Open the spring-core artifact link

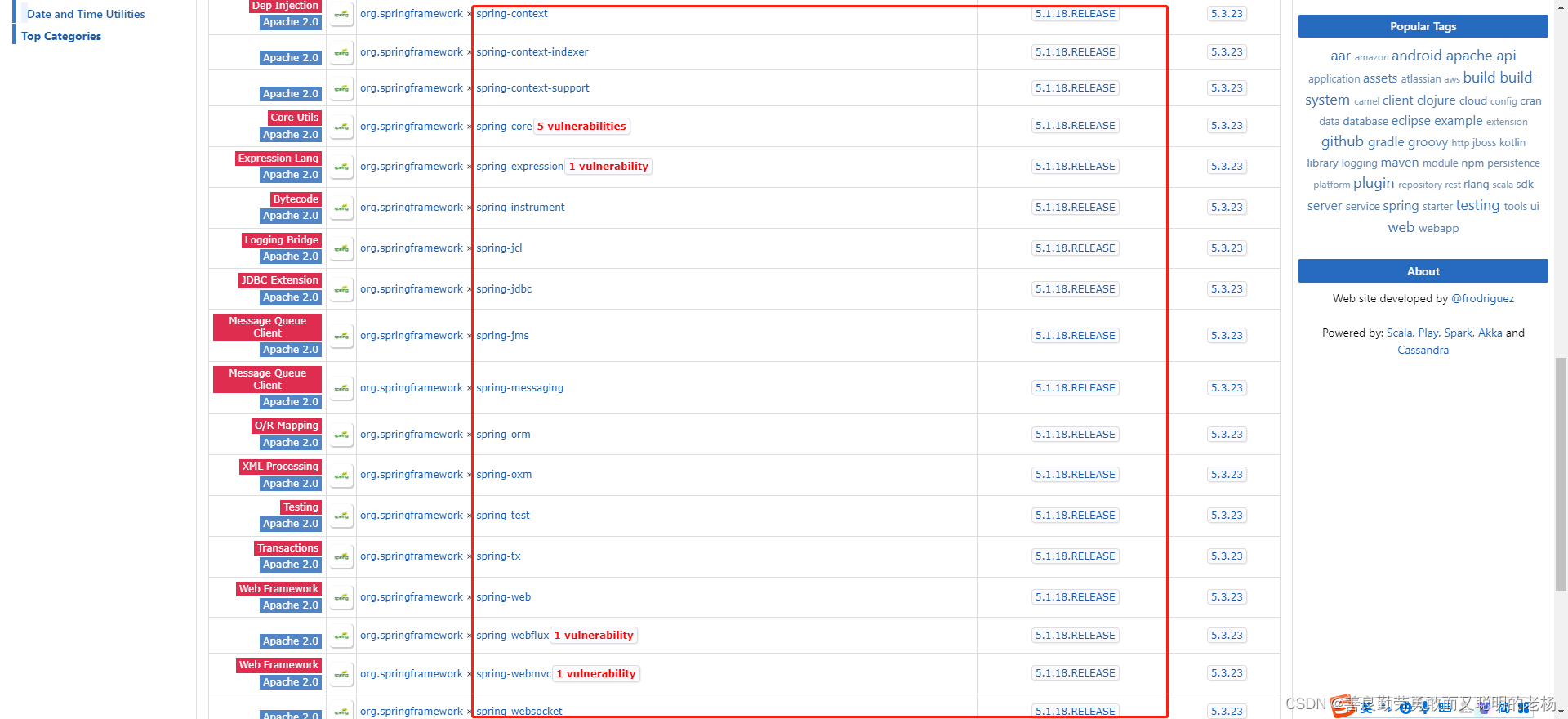coord(504,127)
